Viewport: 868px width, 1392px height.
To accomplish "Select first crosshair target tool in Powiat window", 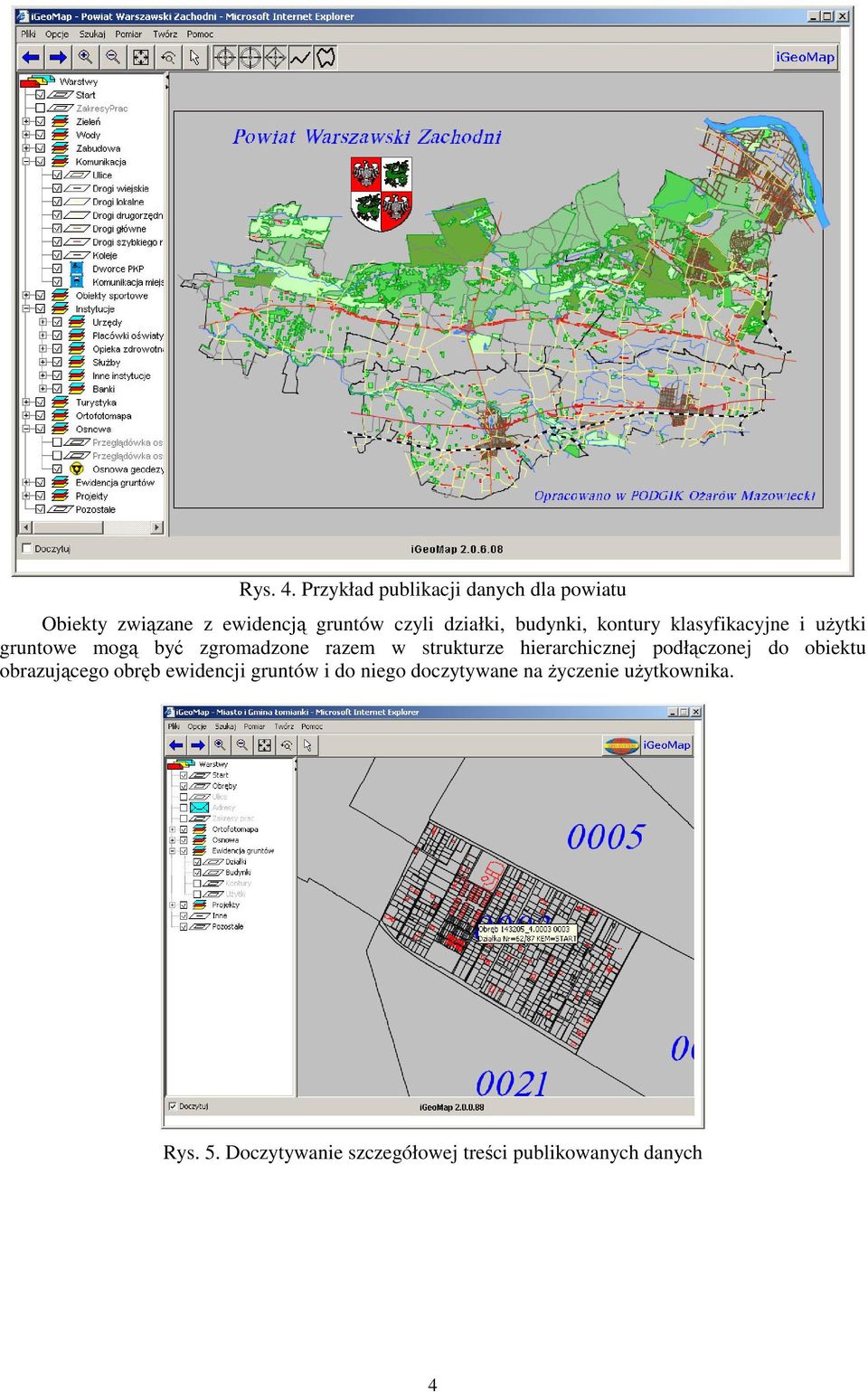I will click(x=225, y=57).
